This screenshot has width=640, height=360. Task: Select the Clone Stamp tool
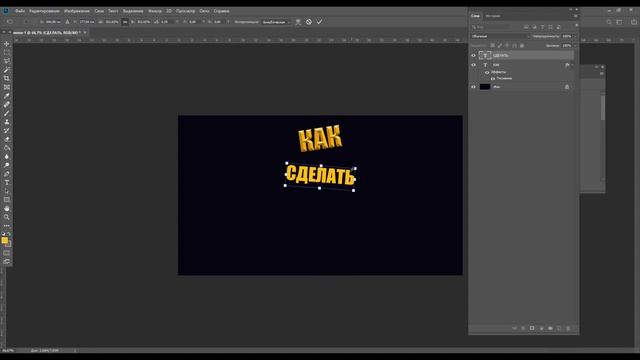(x=7, y=122)
